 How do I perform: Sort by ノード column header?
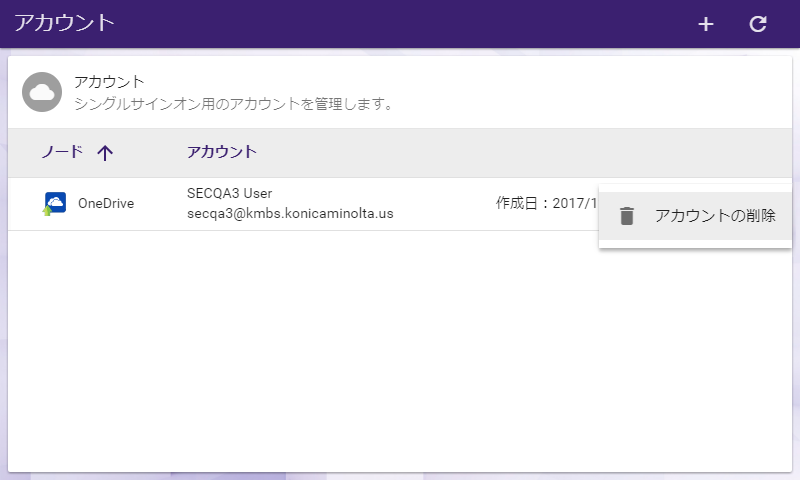pyautogui.click(x=62, y=152)
